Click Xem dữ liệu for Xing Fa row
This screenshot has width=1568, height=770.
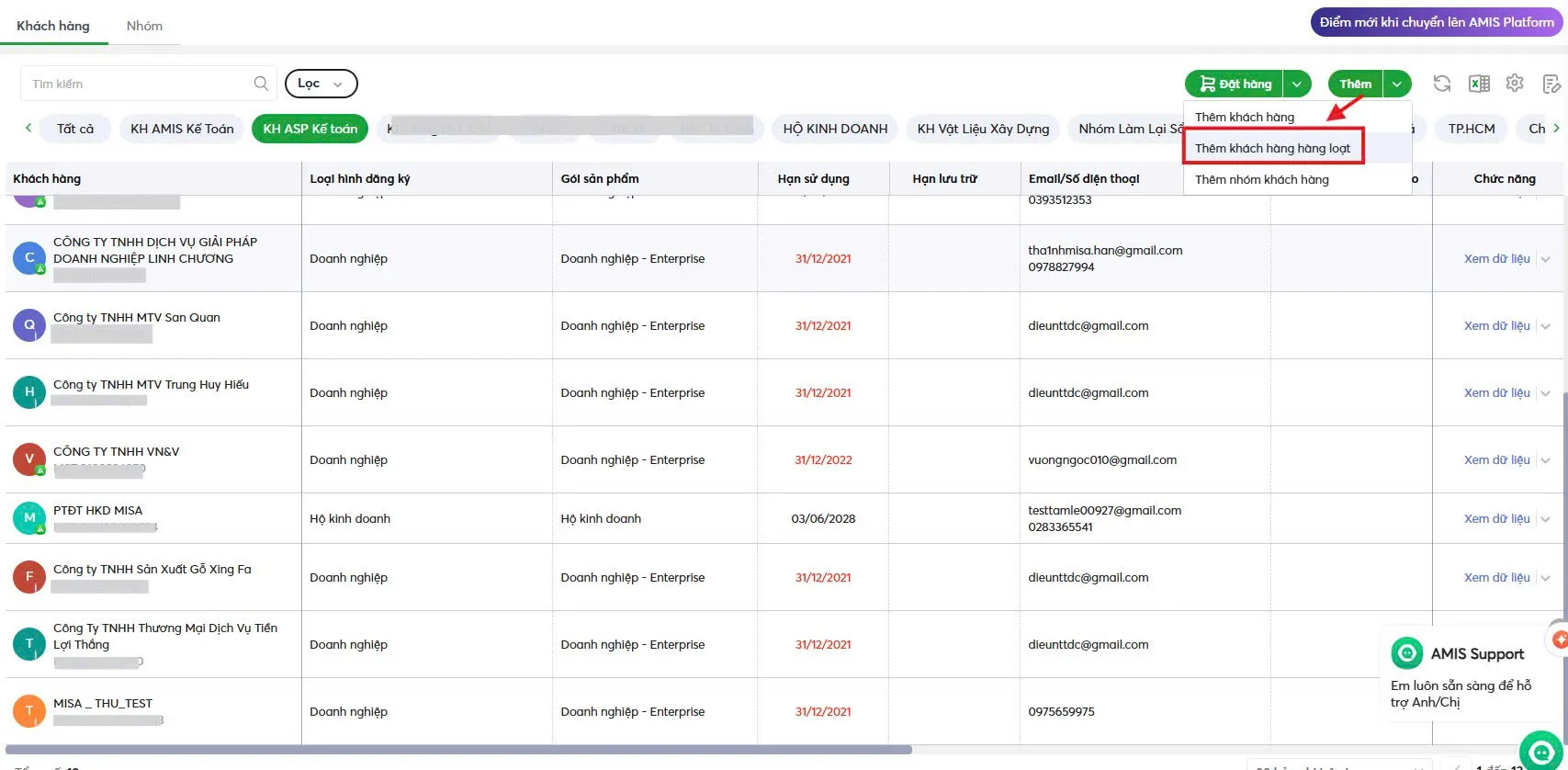1496,577
